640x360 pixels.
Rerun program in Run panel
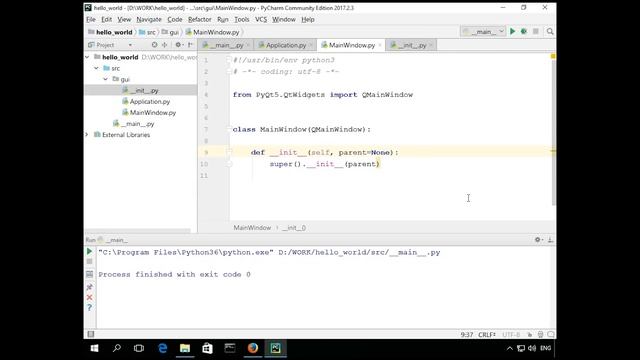point(89,251)
